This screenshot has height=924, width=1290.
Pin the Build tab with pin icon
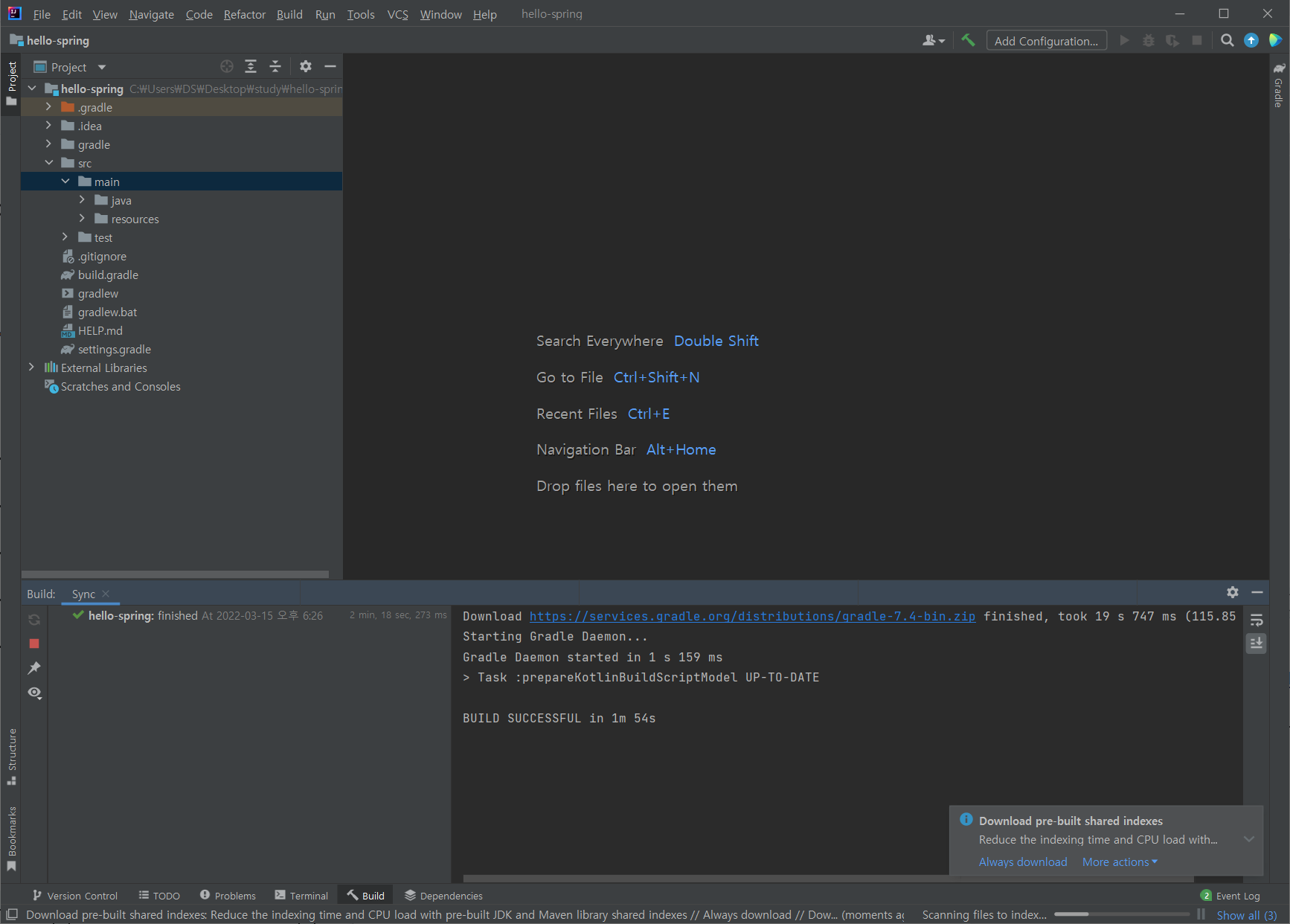[x=34, y=668]
